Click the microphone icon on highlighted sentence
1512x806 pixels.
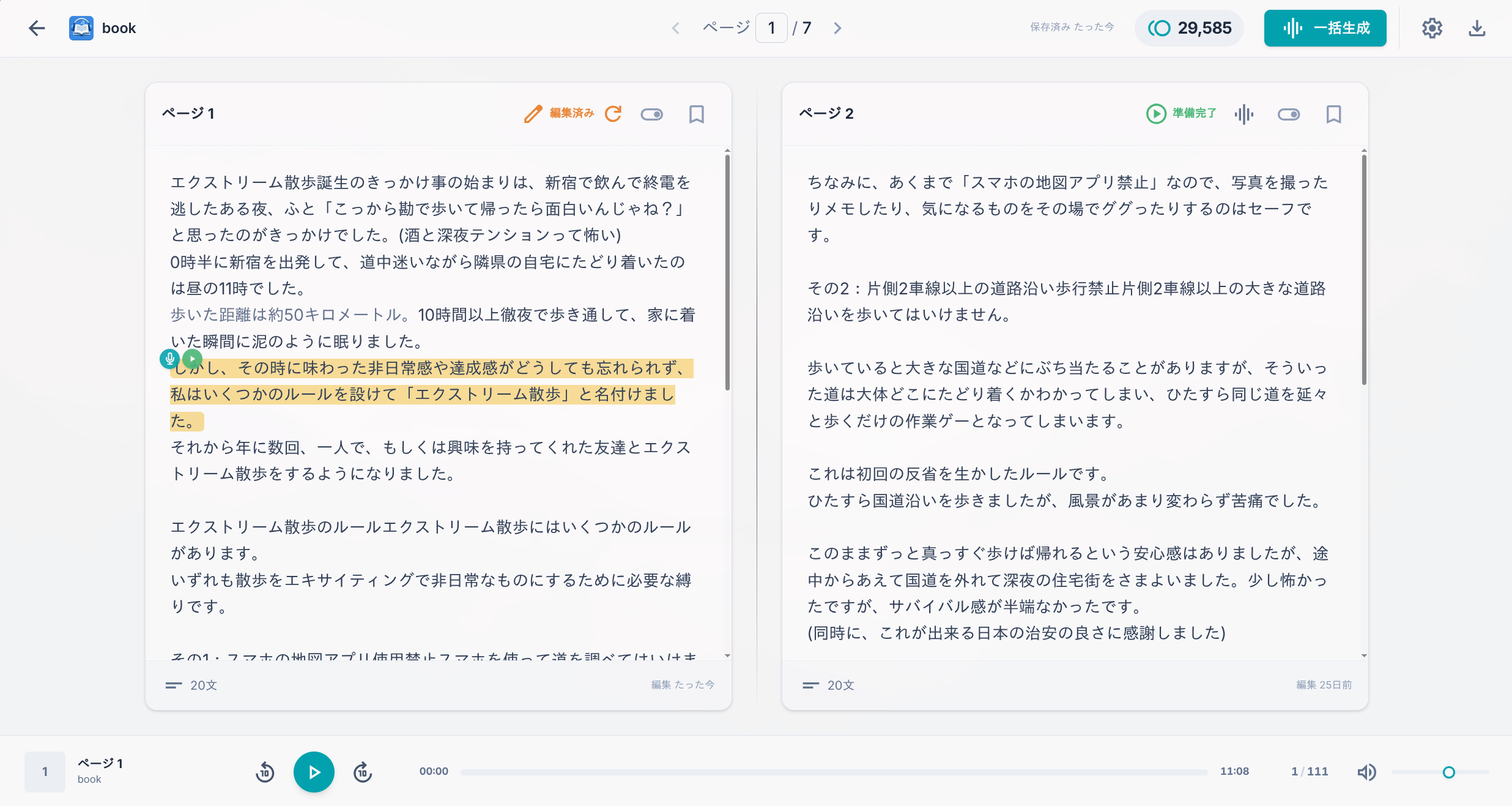[x=169, y=359]
